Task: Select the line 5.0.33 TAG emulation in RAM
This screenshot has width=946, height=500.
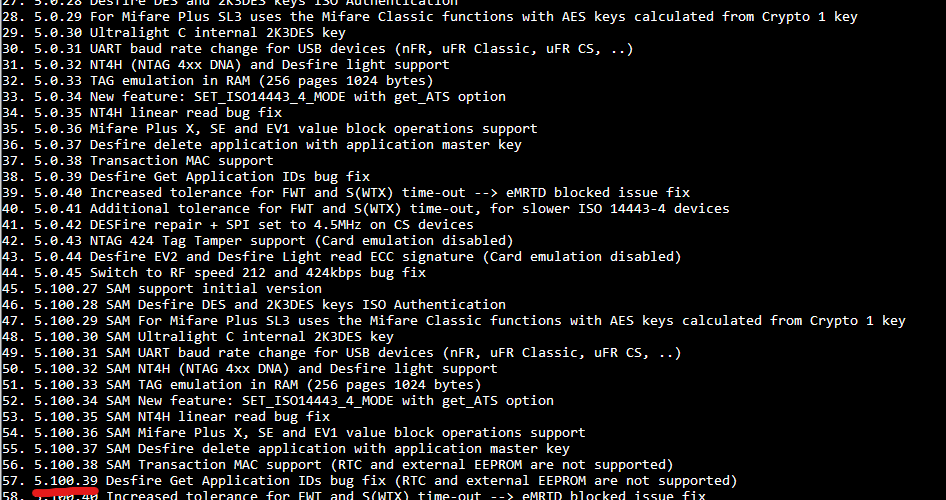Action: pos(218,81)
